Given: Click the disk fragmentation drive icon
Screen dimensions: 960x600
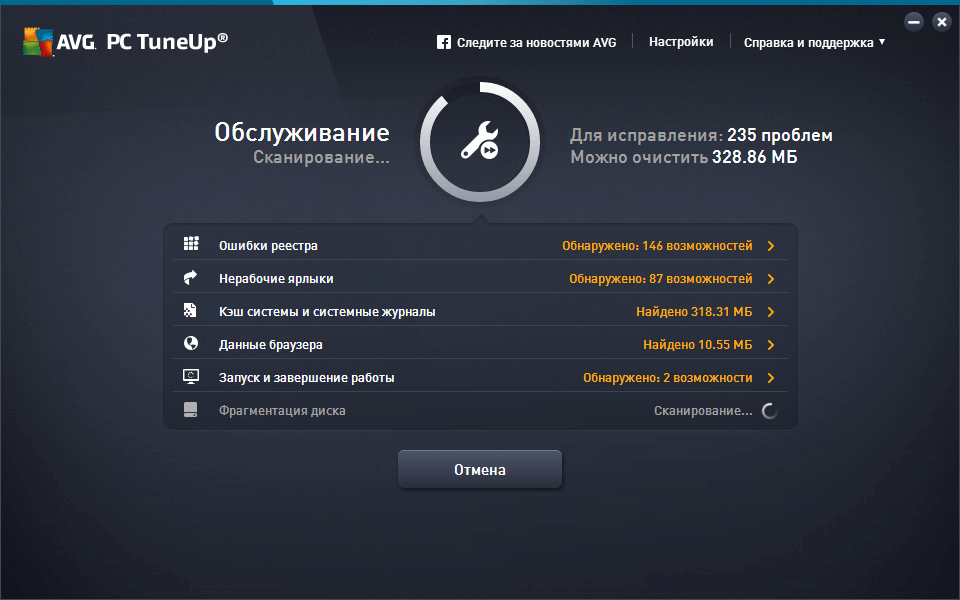Looking at the screenshot, I should [191, 410].
